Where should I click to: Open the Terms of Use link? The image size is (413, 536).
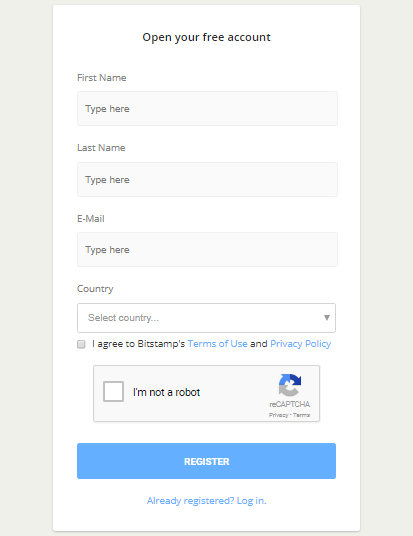[x=217, y=344]
